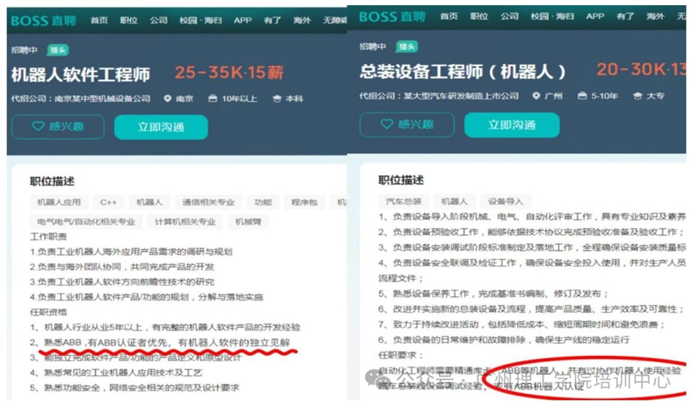Click the 设备导入 keyword tag
The image size is (693, 408).
pos(505,202)
